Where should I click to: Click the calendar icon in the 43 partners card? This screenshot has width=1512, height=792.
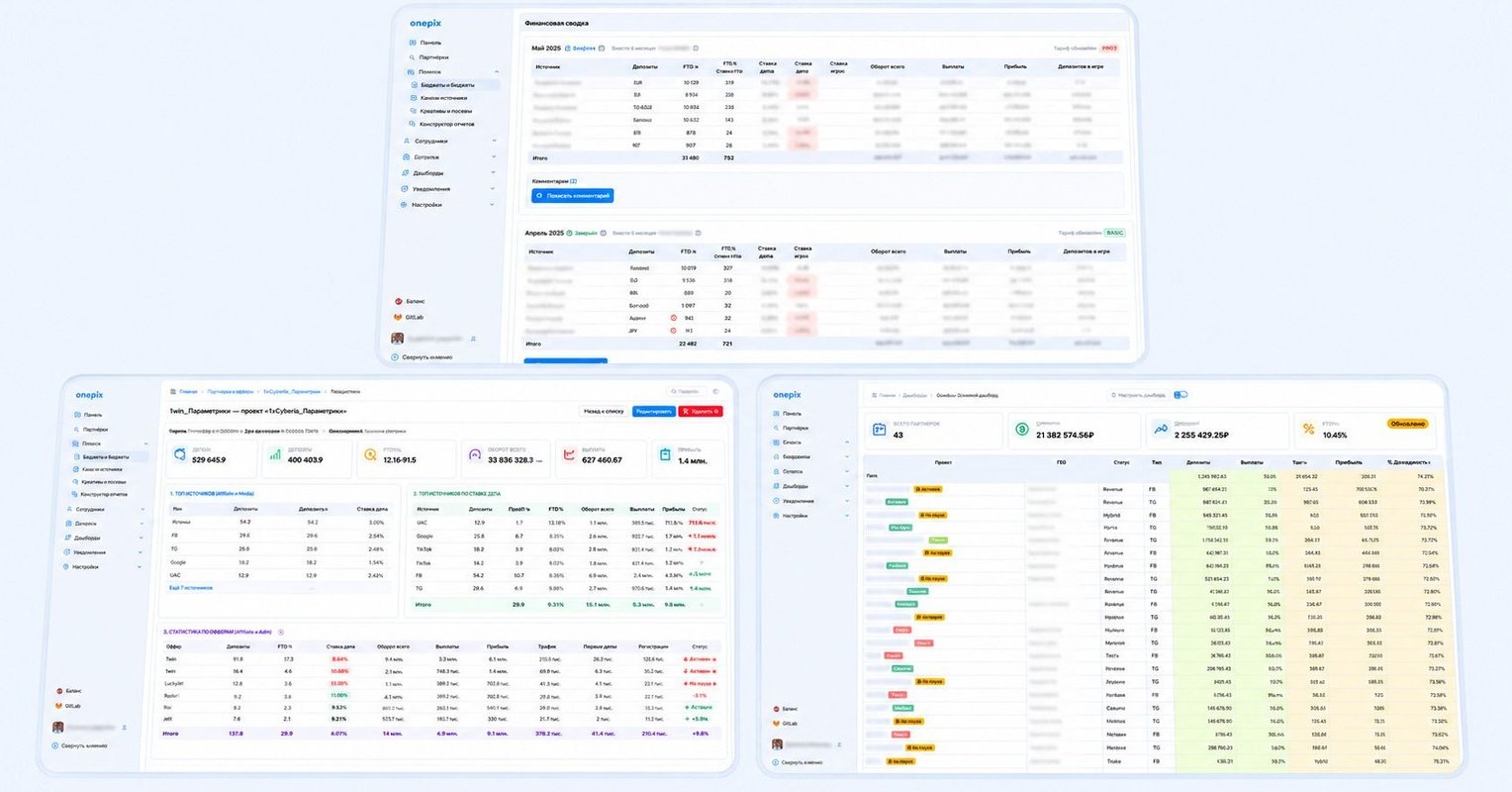(879, 430)
